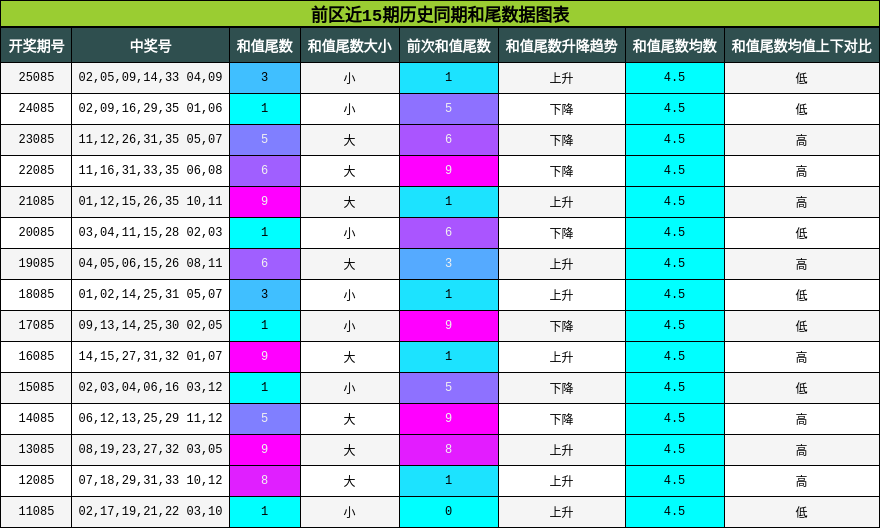Image resolution: width=880 pixels, height=528 pixels.
Task: Select the 开奖期号 column header
Action: point(36,45)
